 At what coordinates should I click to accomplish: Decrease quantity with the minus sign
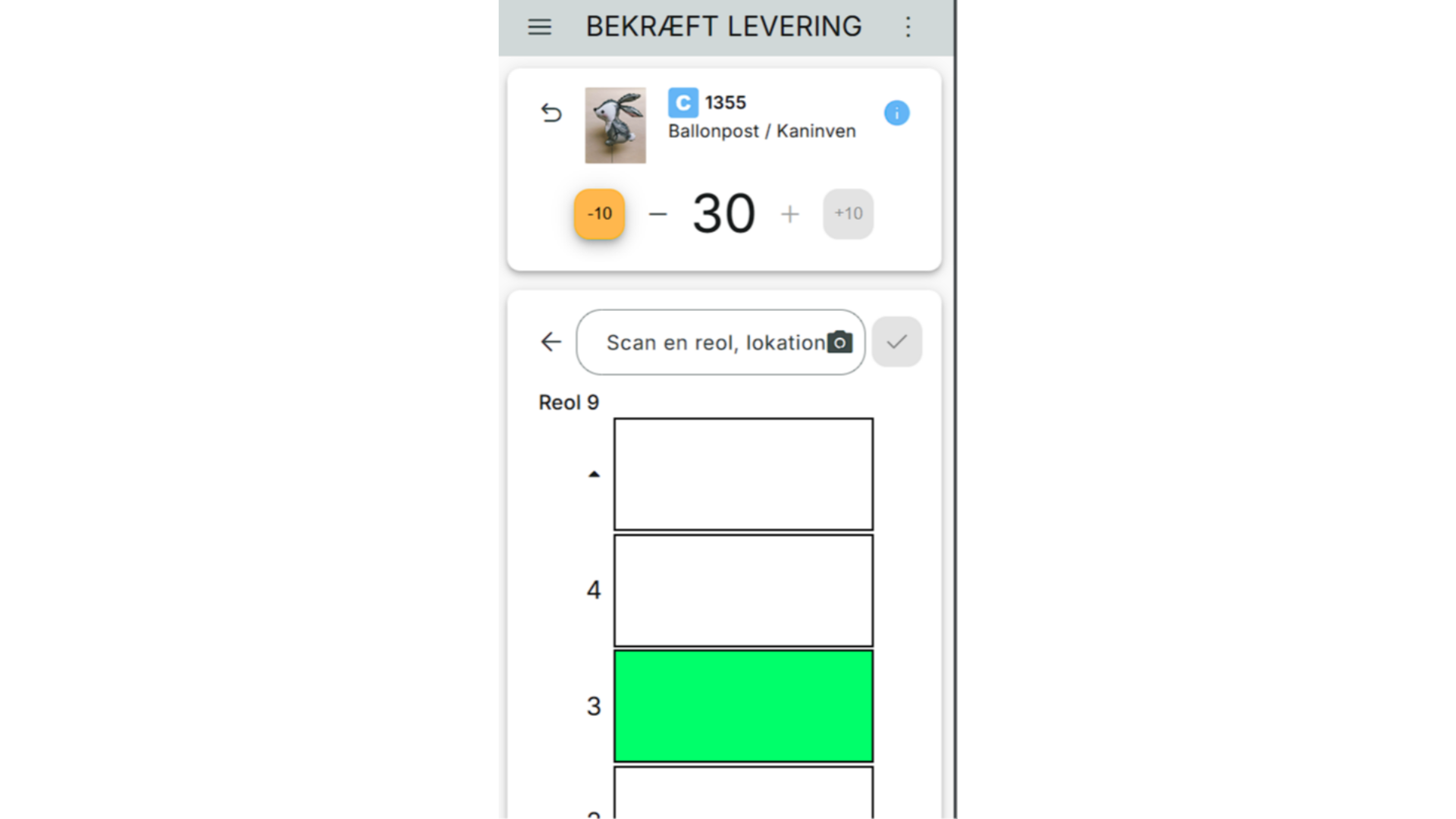[657, 214]
